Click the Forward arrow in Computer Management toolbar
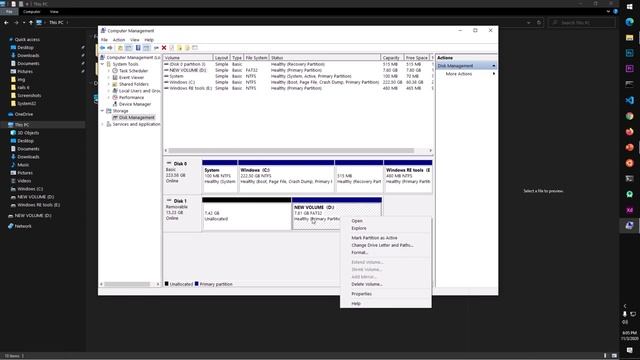 coord(110,48)
